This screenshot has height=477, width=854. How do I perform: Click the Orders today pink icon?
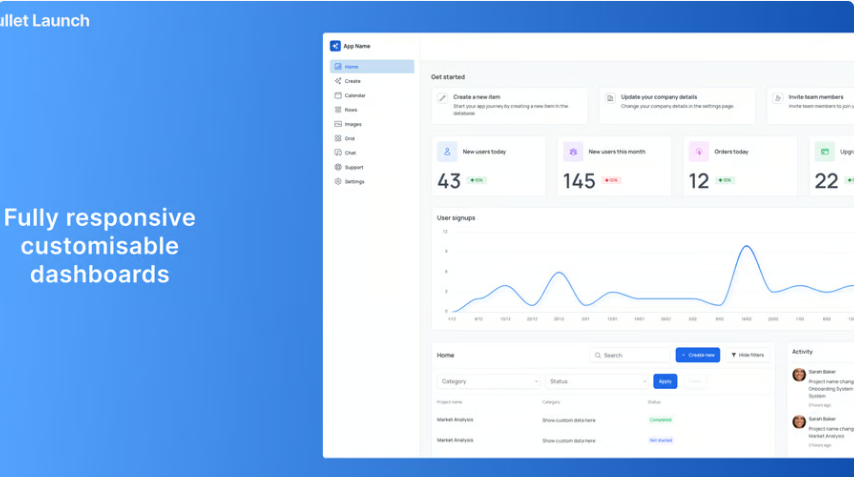(698, 152)
